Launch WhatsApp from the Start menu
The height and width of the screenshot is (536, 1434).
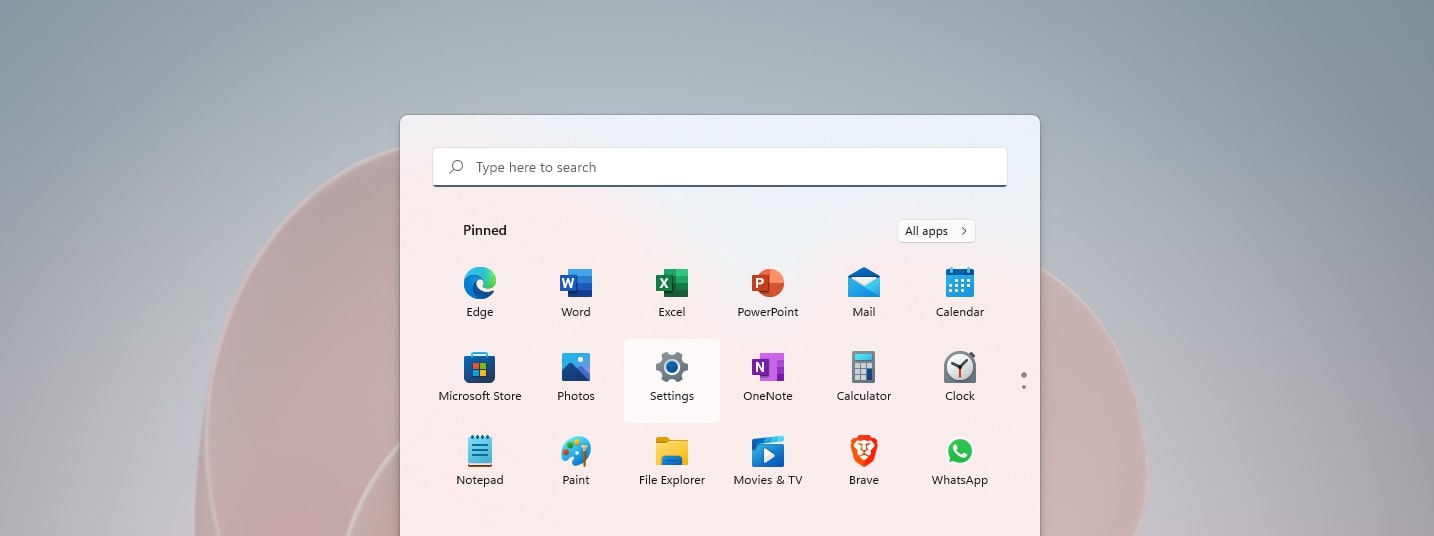point(960,452)
